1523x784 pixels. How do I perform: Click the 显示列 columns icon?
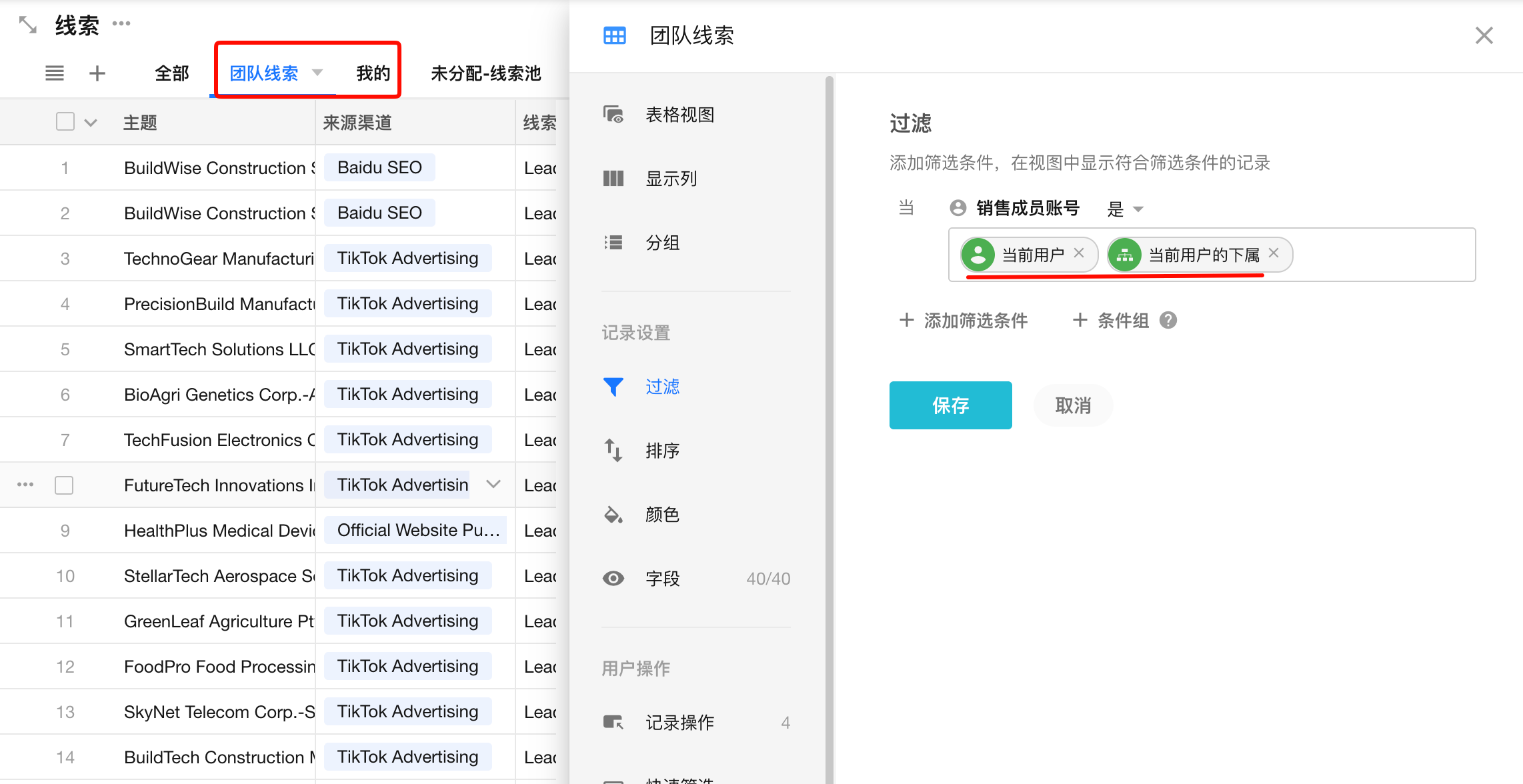pyautogui.click(x=613, y=179)
